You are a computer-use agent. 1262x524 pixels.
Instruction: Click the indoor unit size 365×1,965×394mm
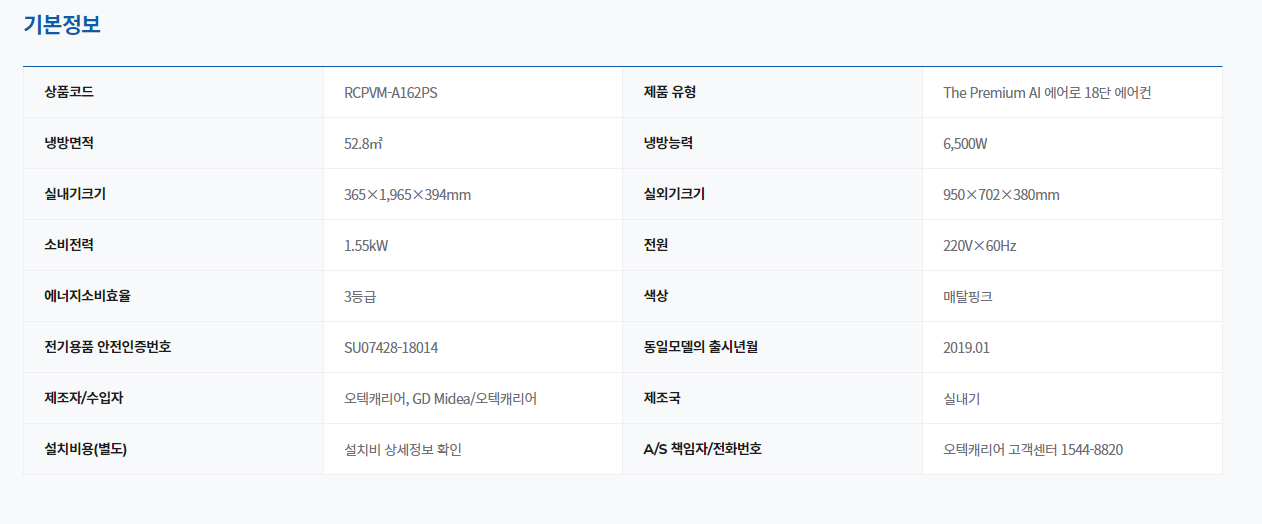[x=407, y=195]
